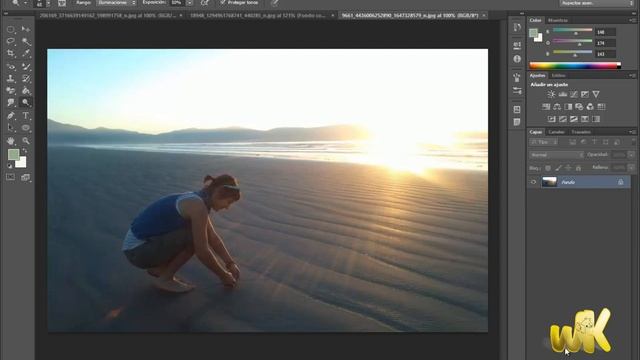Toggle Quick Mask mode
Viewport: 640px width, 360px height.
(11, 177)
